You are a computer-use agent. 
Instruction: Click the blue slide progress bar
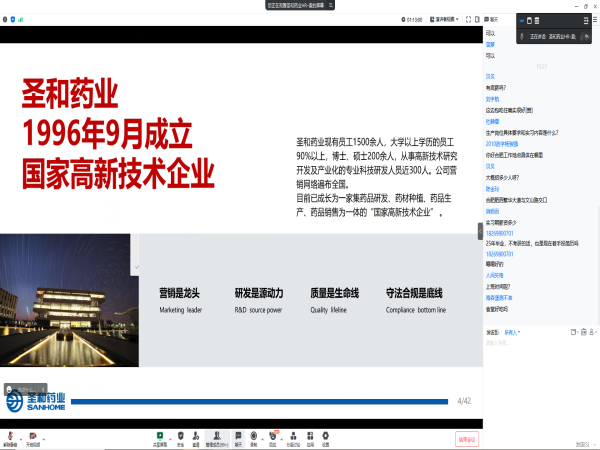click(x=259, y=401)
